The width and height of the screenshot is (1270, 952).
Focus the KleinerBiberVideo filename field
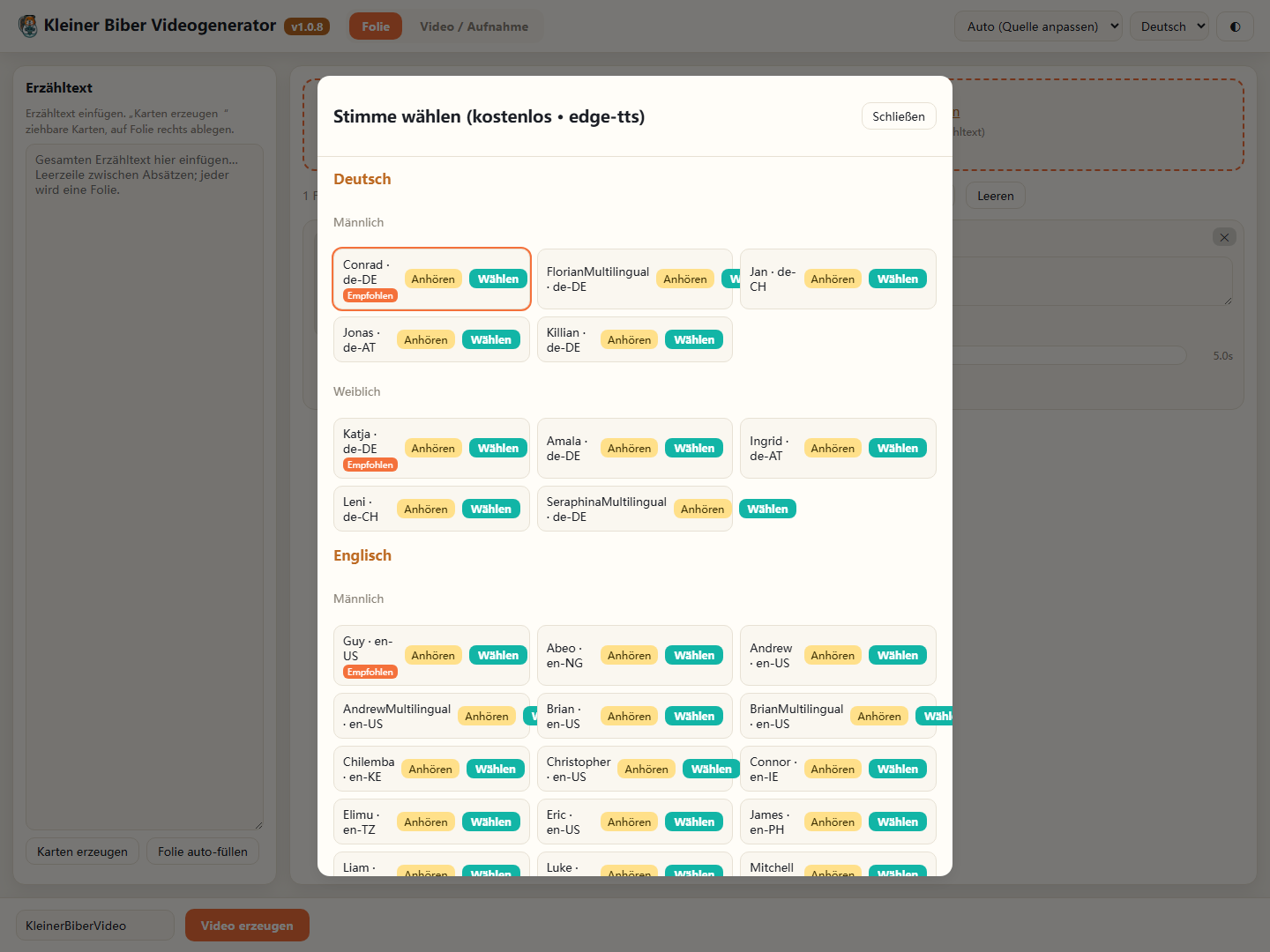pos(95,926)
